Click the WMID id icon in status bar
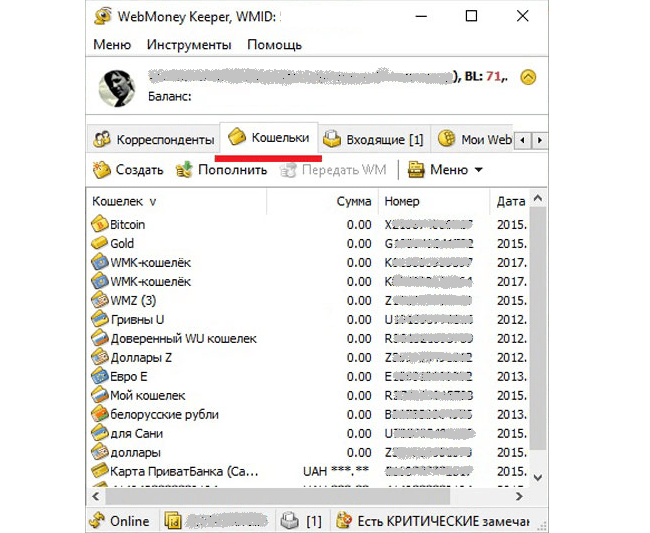Image resolution: width=650 pixels, height=533 pixels. point(173,521)
